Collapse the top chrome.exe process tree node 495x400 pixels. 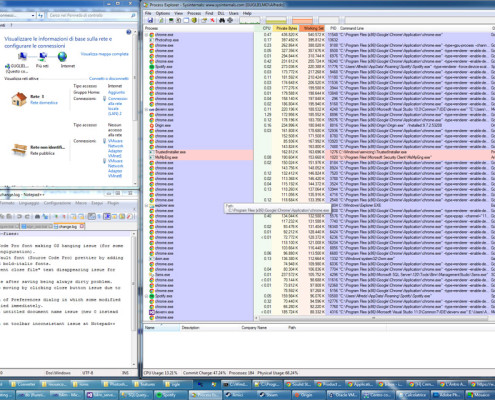click(x=146, y=35)
